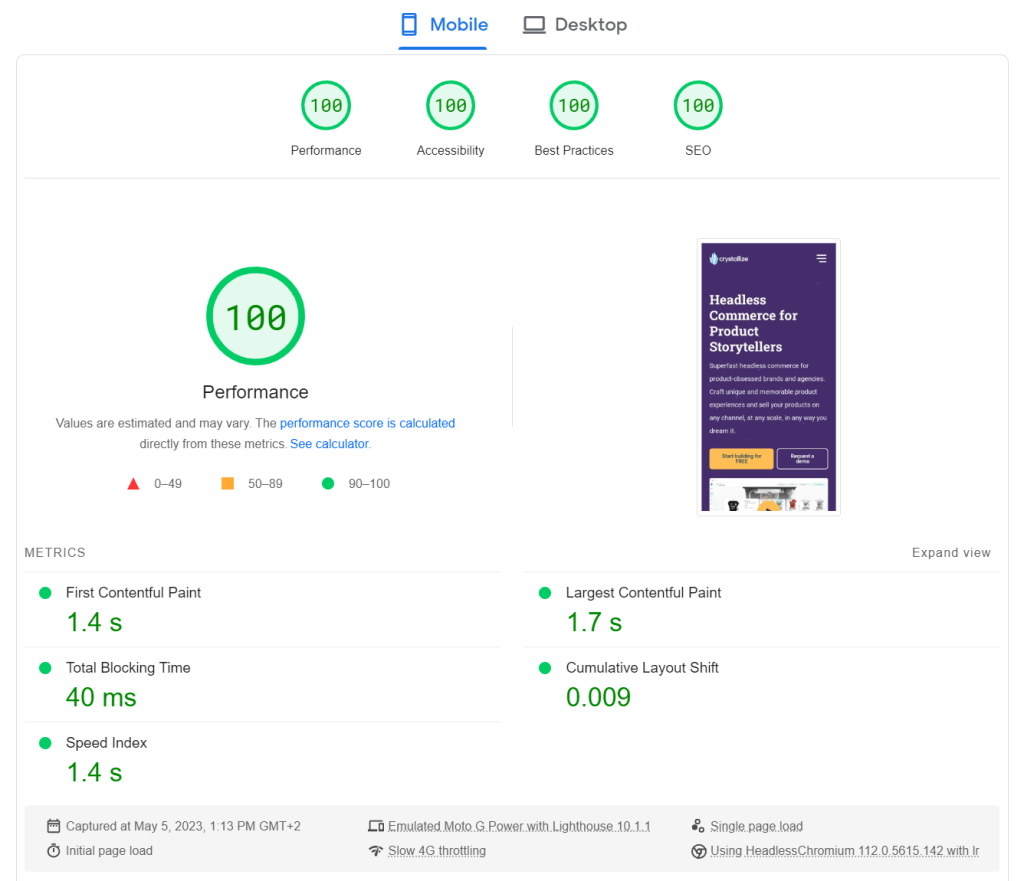Click the green circle 90–100 legend icon

click(x=328, y=484)
